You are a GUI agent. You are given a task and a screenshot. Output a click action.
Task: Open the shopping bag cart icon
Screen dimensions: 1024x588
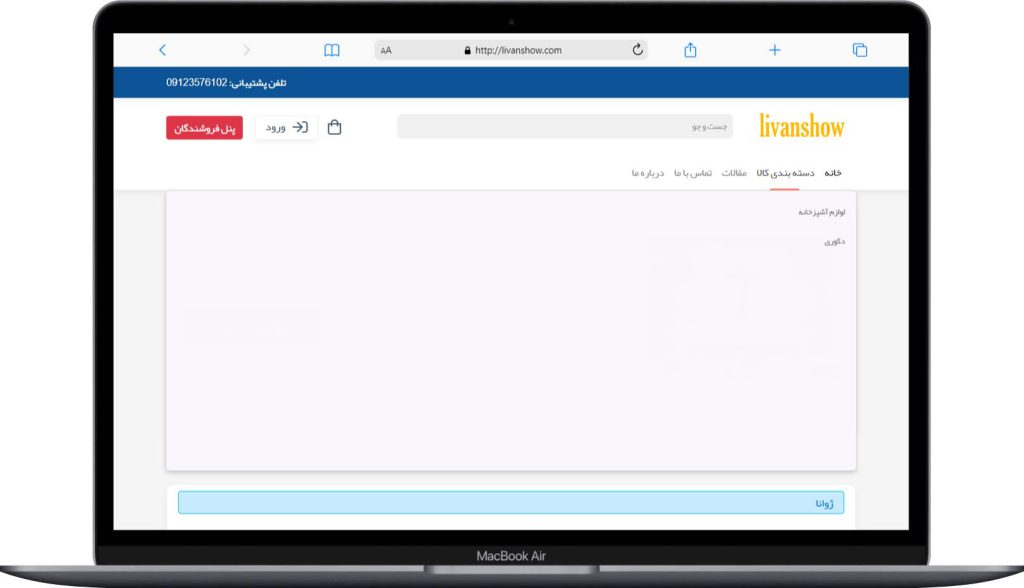tap(335, 127)
